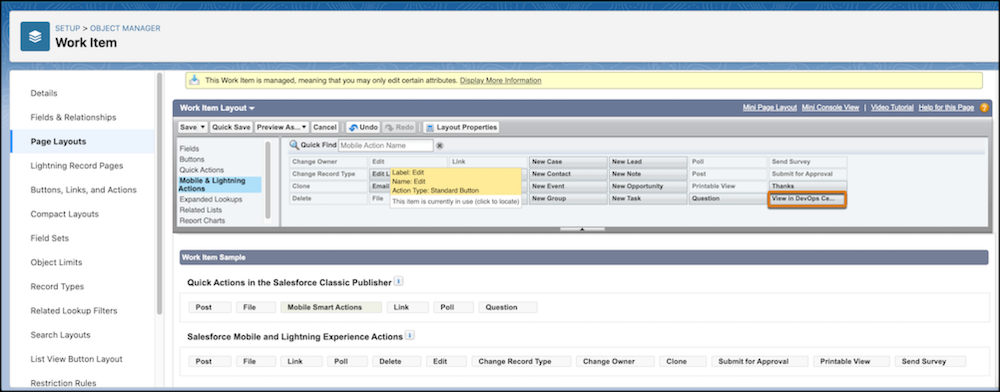Click the New Contact palette action

coord(568,174)
